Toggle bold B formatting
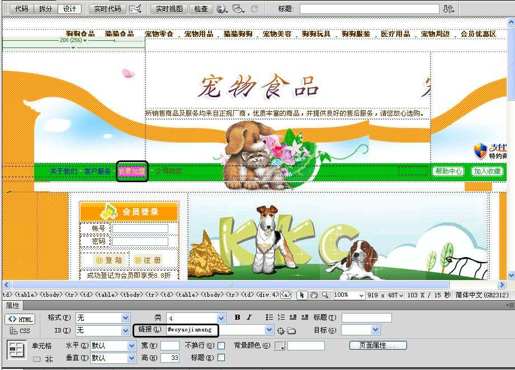 click(237, 317)
